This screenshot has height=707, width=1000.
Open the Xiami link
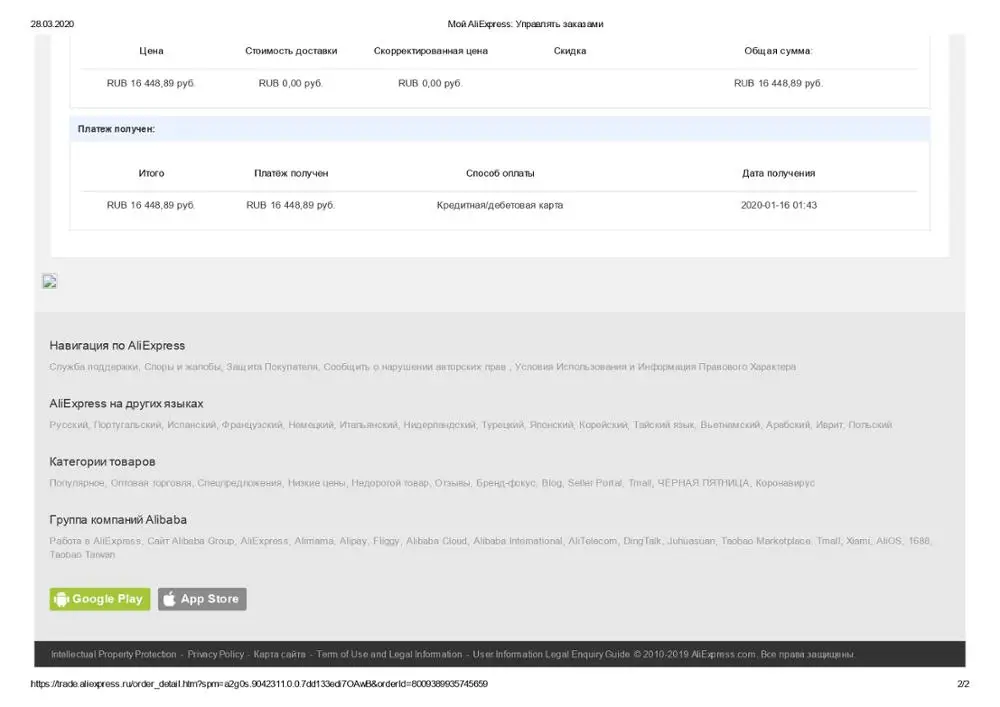tap(858, 541)
